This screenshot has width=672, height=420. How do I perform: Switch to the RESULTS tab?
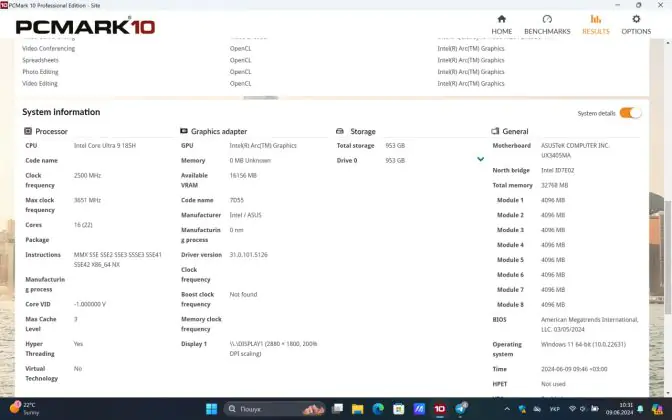point(595,25)
